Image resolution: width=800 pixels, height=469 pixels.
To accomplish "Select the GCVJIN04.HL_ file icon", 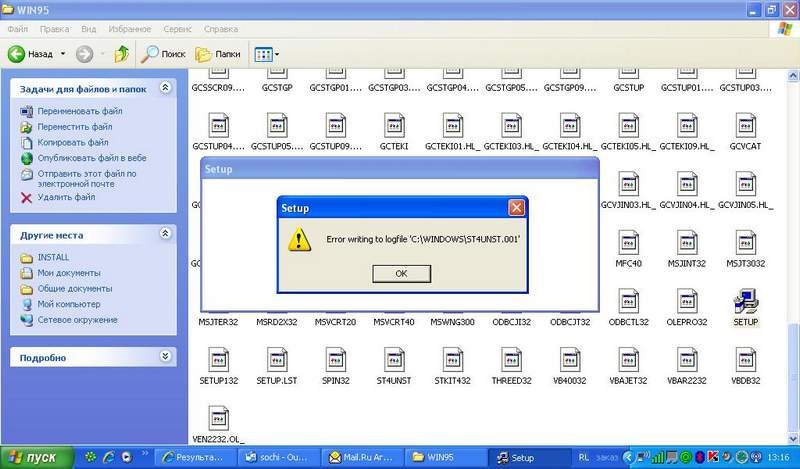I will [x=687, y=184].
